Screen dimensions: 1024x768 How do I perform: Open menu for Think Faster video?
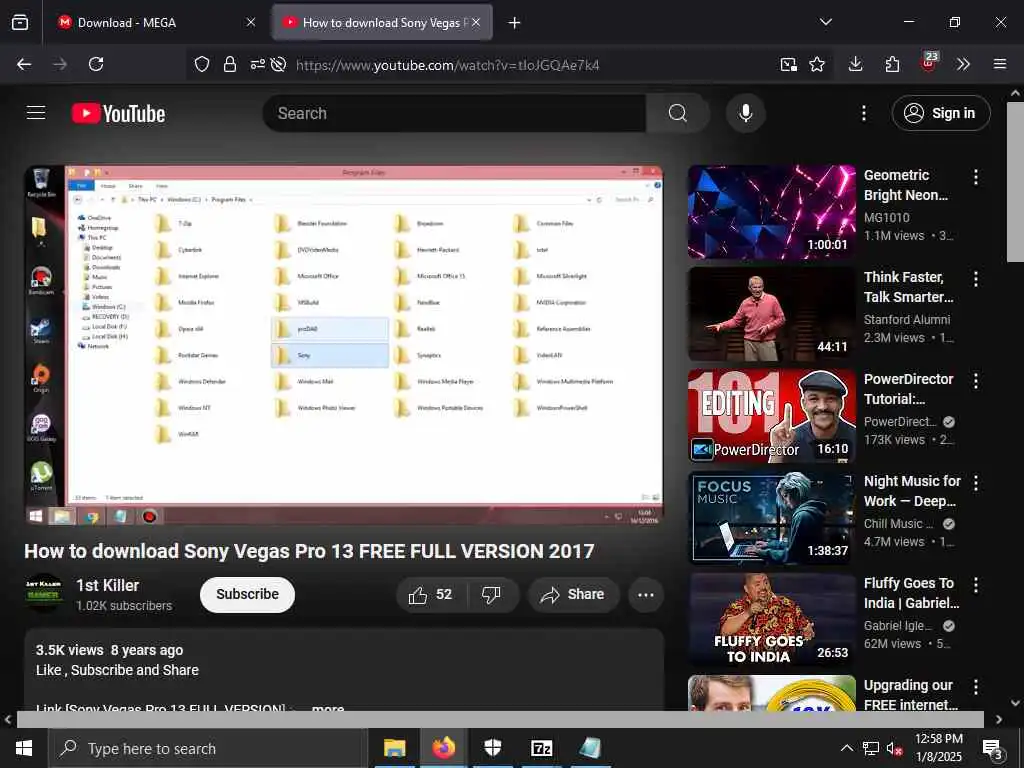click(x=976, y=279)
